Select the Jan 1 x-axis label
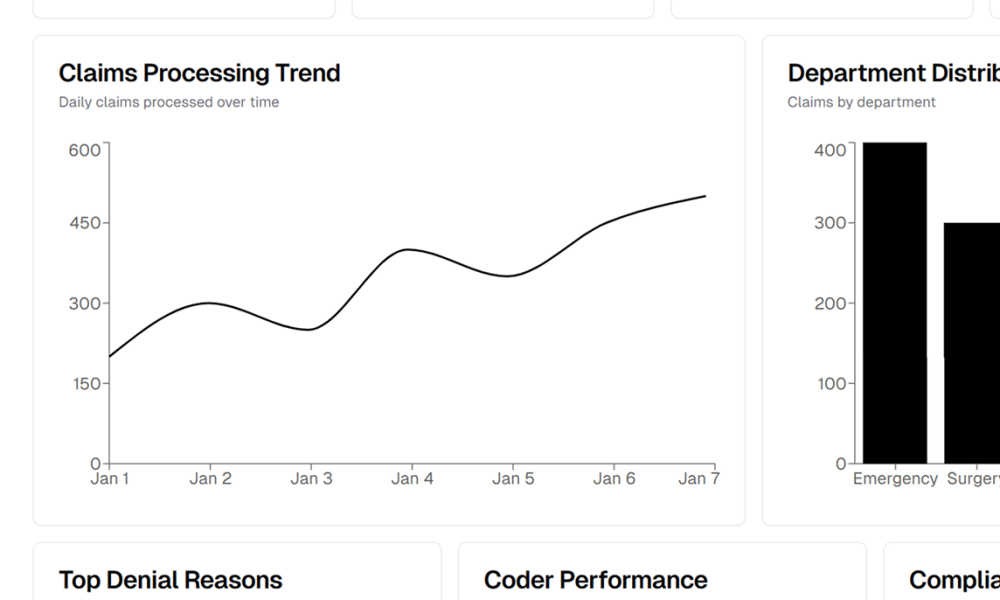Screen dimensions: 1000x600 pos(110,479)
